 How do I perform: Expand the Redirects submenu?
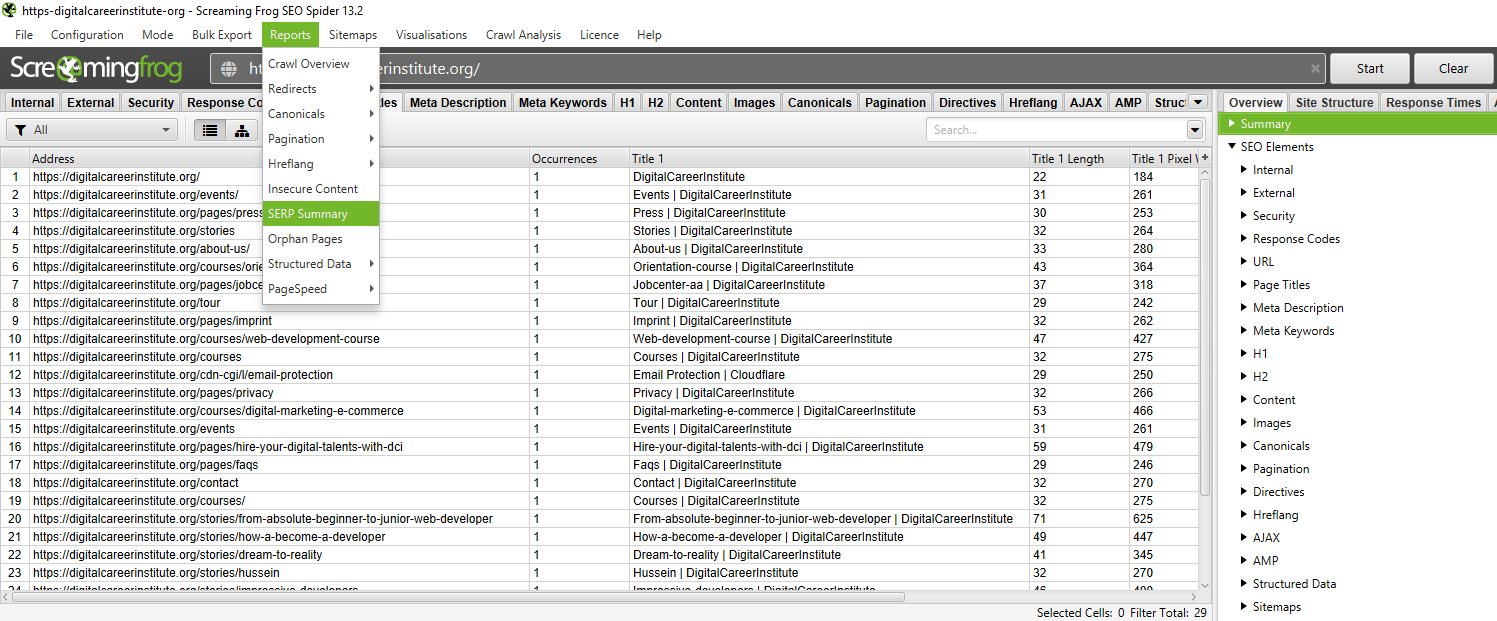321,89
